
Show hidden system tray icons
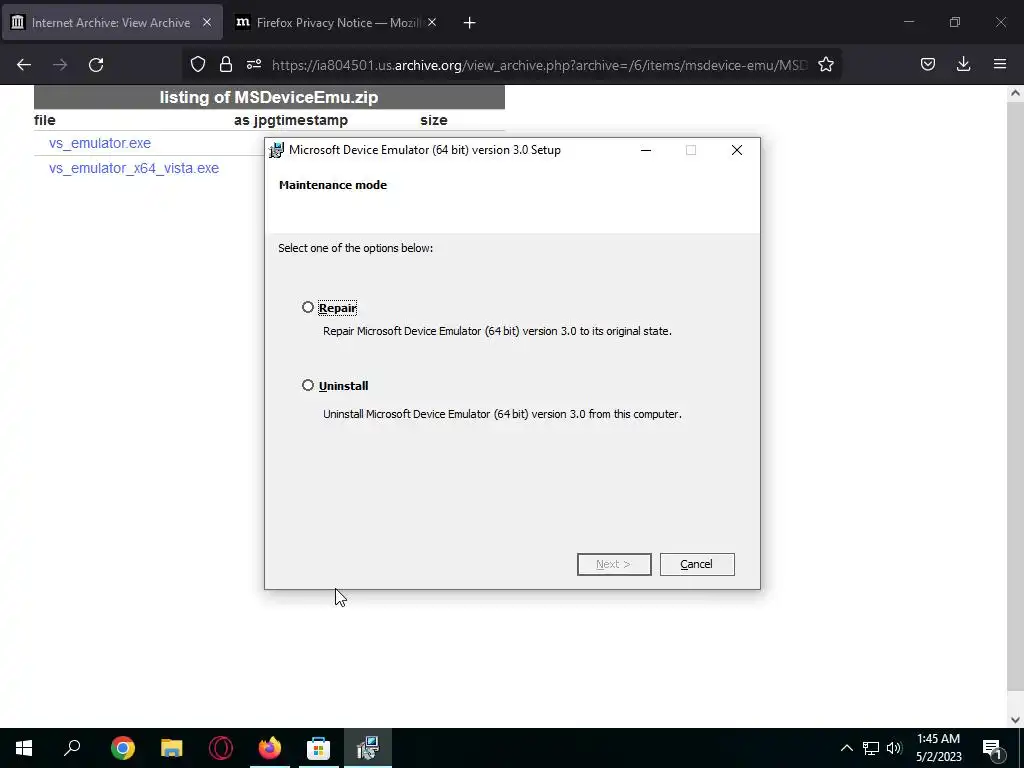(846, 748)
